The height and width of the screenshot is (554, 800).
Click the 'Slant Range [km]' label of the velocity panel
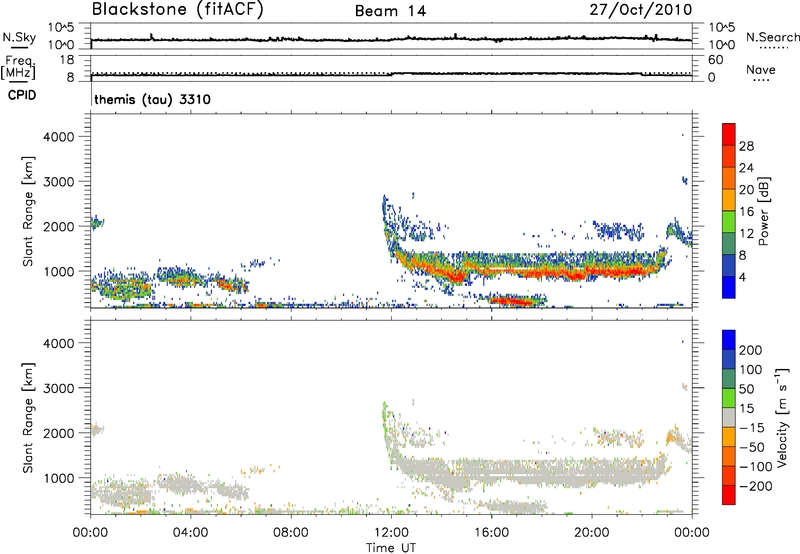28,417
